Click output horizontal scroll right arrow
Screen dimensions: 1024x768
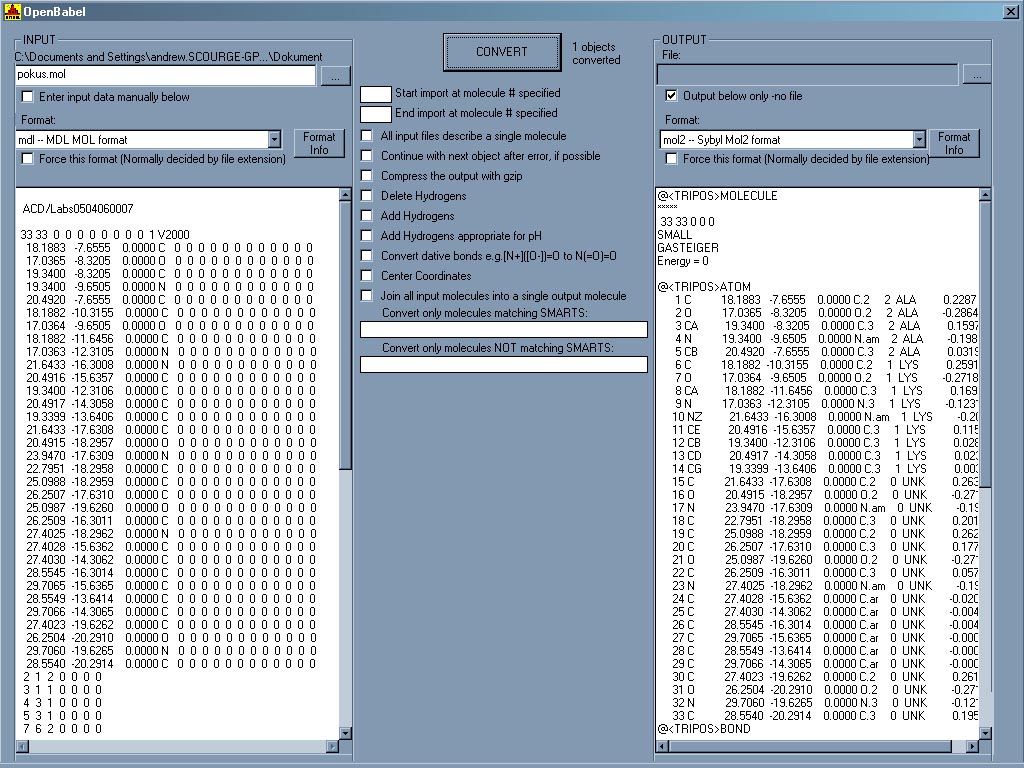click(x=972, y=746)
